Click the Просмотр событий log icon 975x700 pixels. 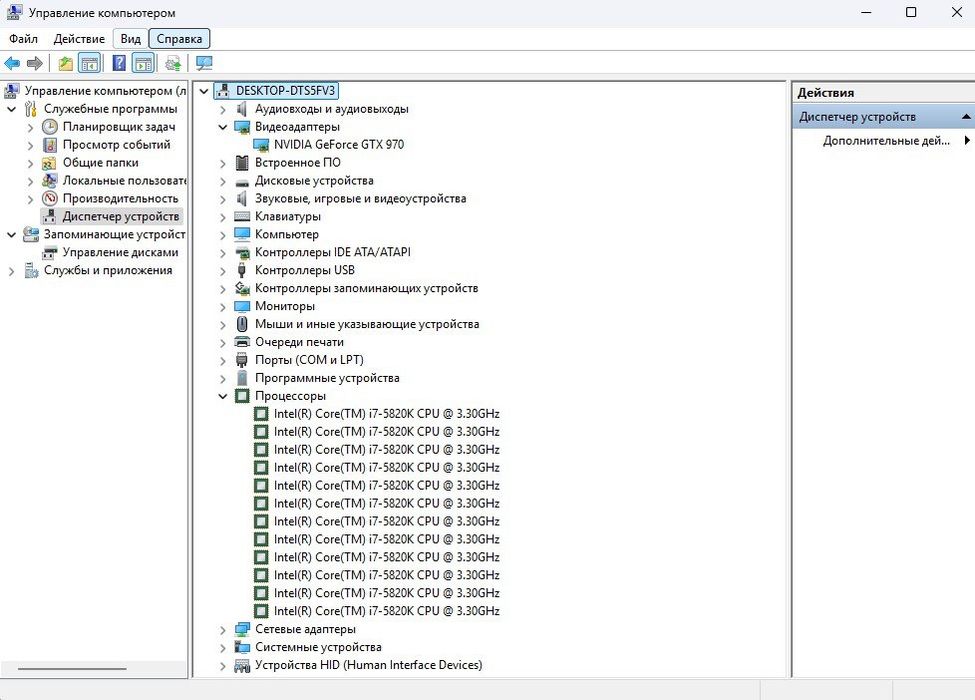point(50,145)
